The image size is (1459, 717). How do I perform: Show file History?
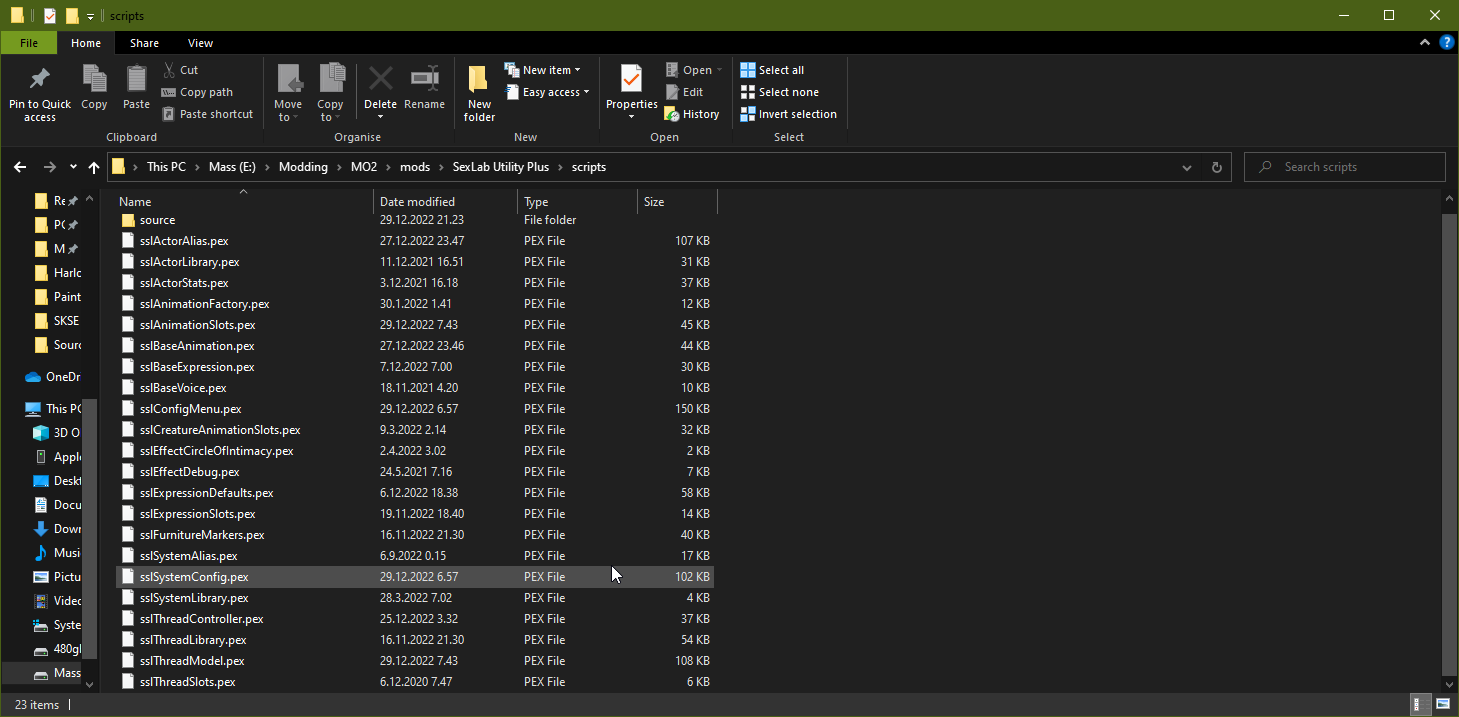coord(692,114)
